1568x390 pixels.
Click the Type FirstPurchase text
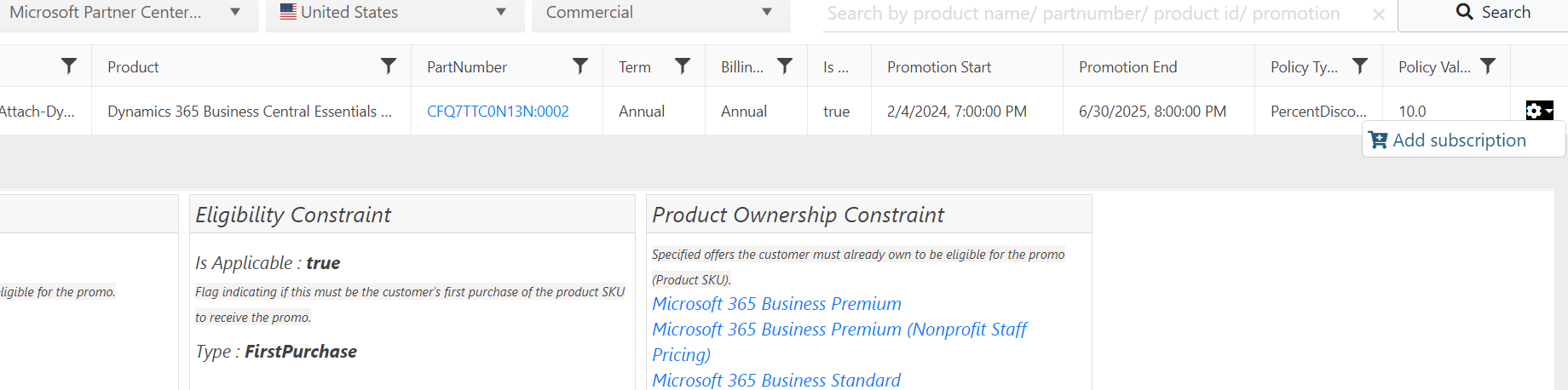276,352
